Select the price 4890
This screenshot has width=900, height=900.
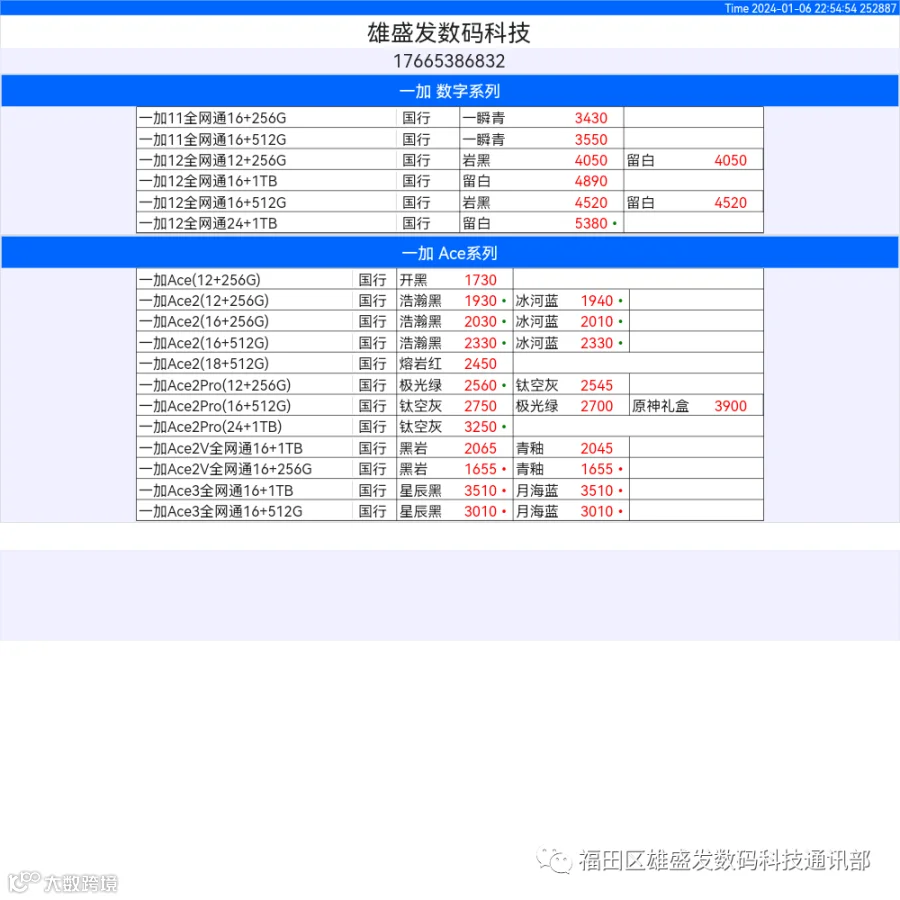(x=591, y=181)
